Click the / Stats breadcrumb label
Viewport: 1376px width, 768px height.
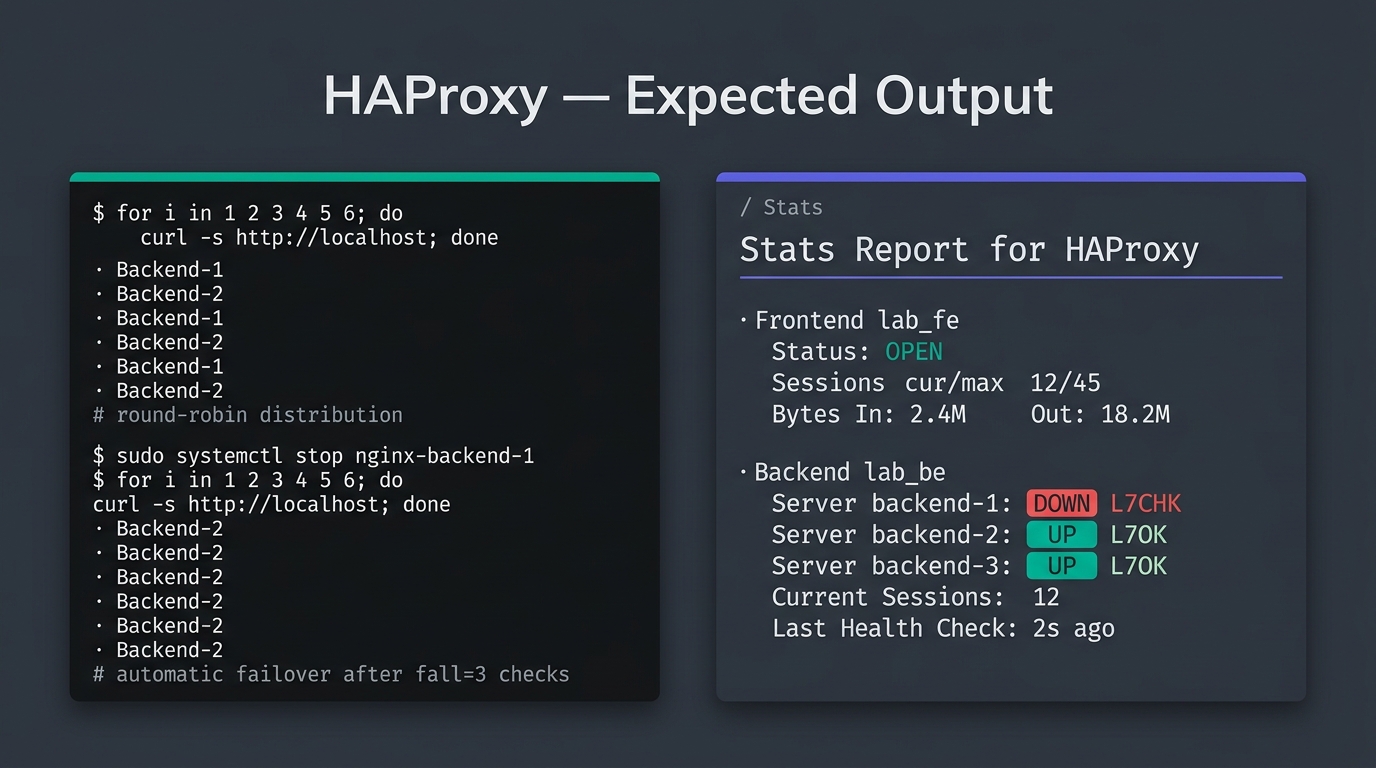click(x=781, y=207)
